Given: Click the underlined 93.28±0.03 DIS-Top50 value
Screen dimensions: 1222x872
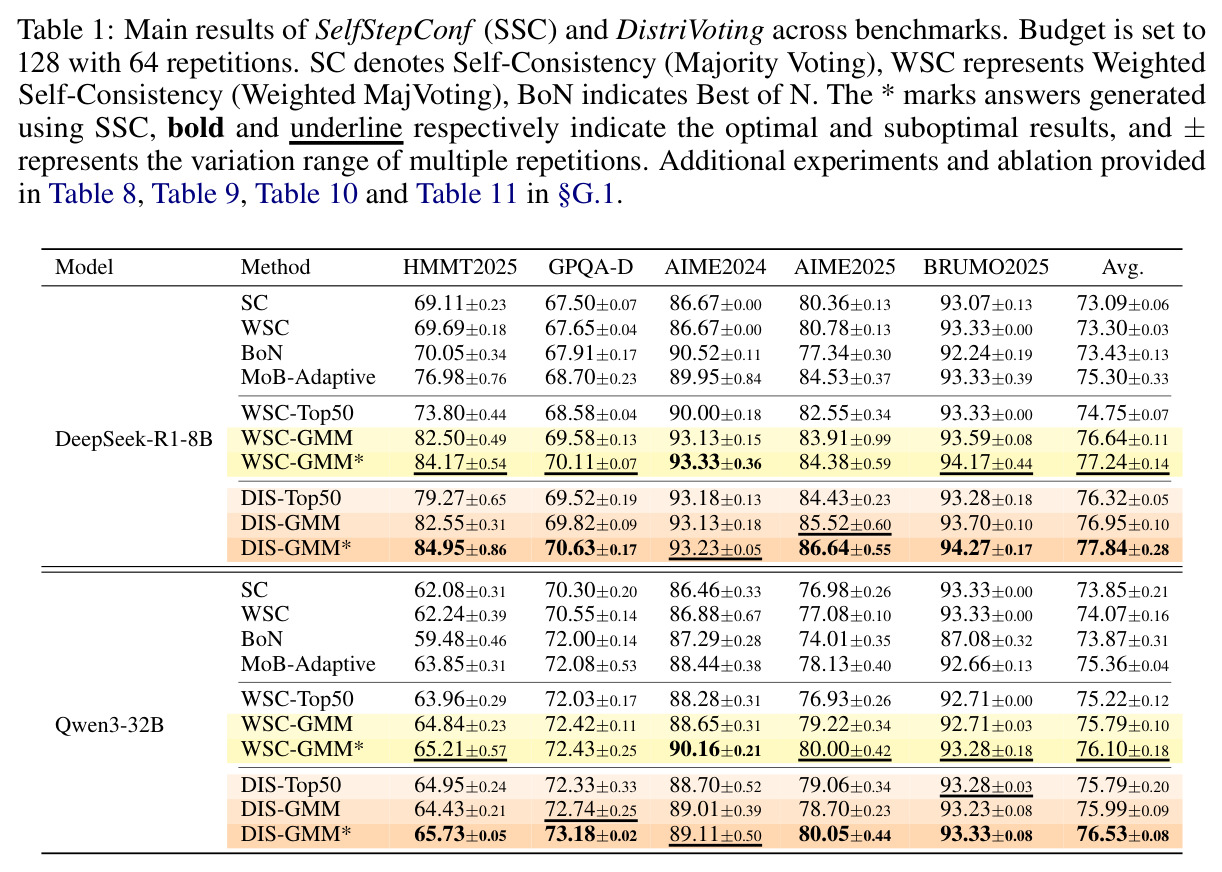Looking at the screenshot, I should 986,786.
